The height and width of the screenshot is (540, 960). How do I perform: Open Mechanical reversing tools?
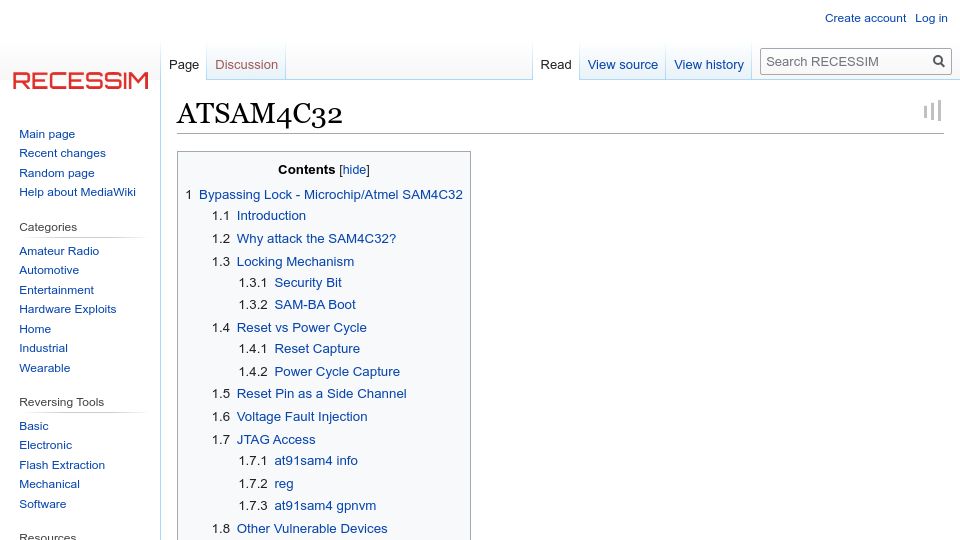50,484
